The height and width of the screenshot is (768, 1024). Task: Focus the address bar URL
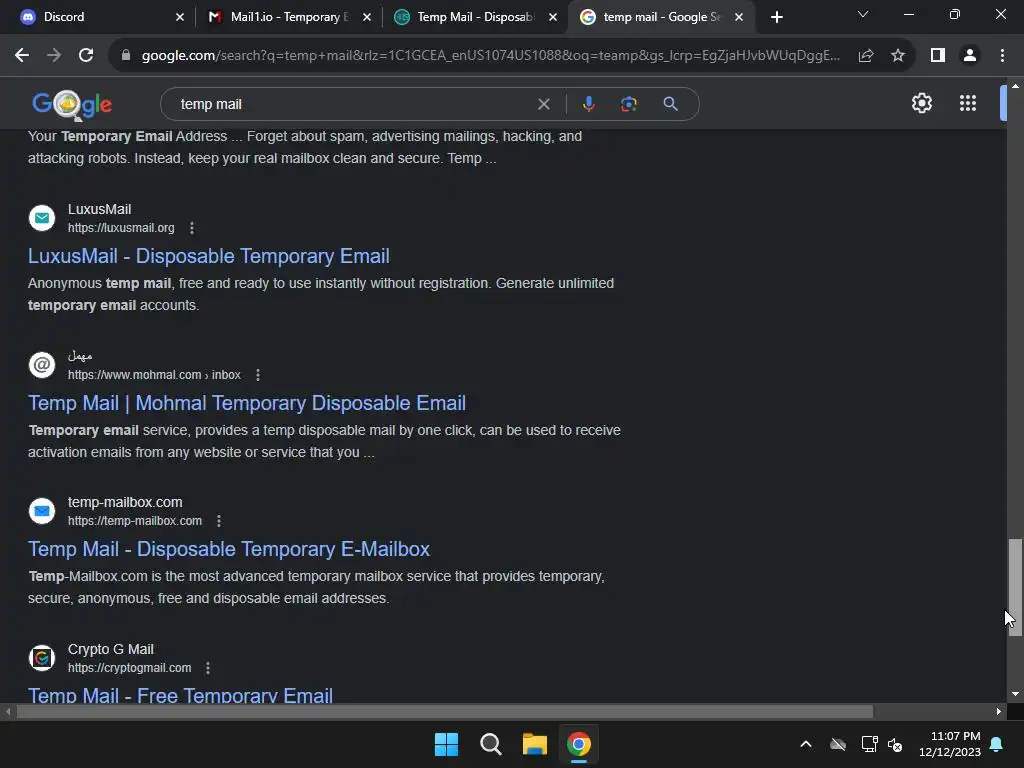[x=490, y=56]
